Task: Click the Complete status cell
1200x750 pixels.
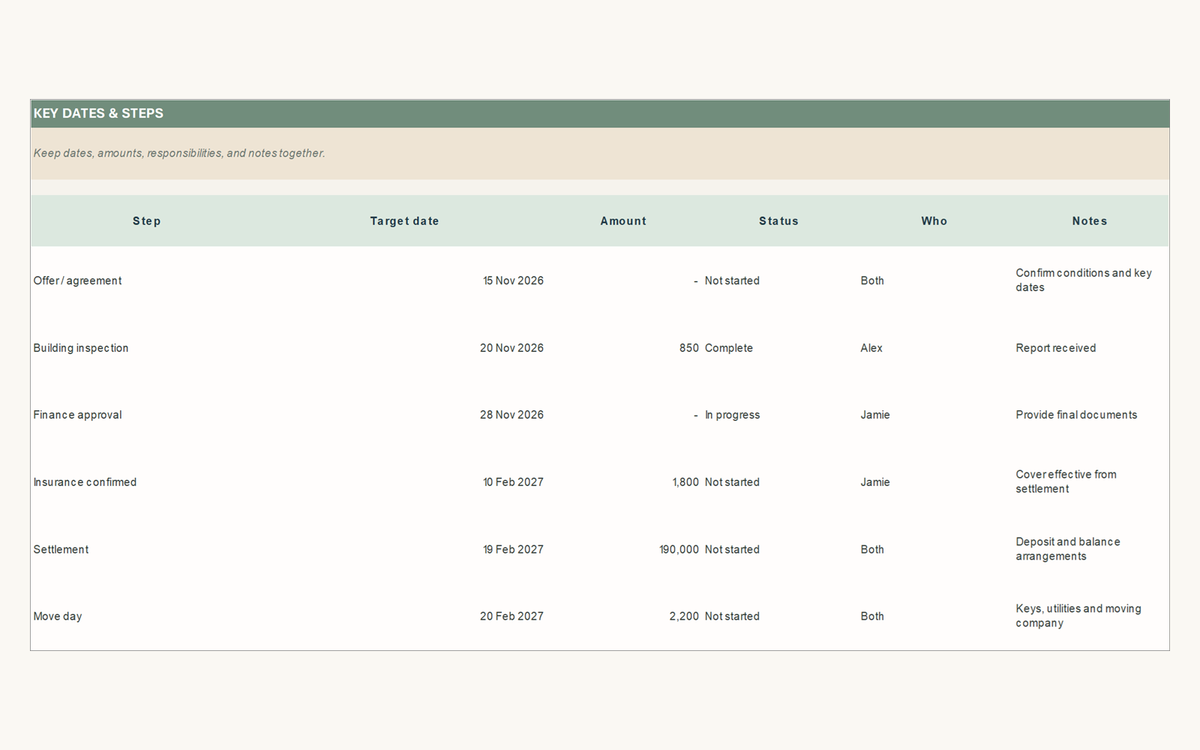Action: [x=729, y=348]
